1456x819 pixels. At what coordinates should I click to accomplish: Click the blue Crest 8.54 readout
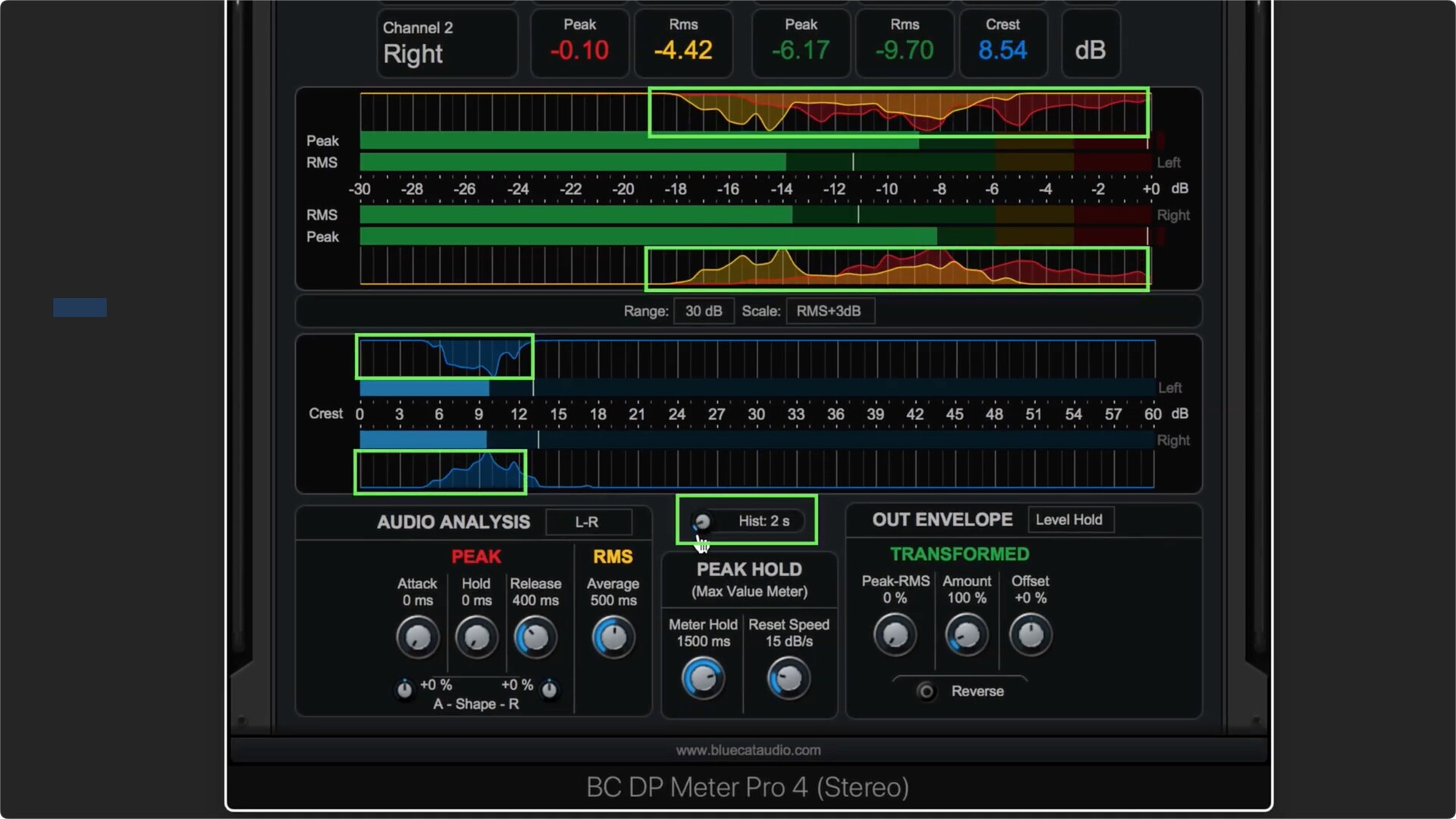coord(1003,43)
